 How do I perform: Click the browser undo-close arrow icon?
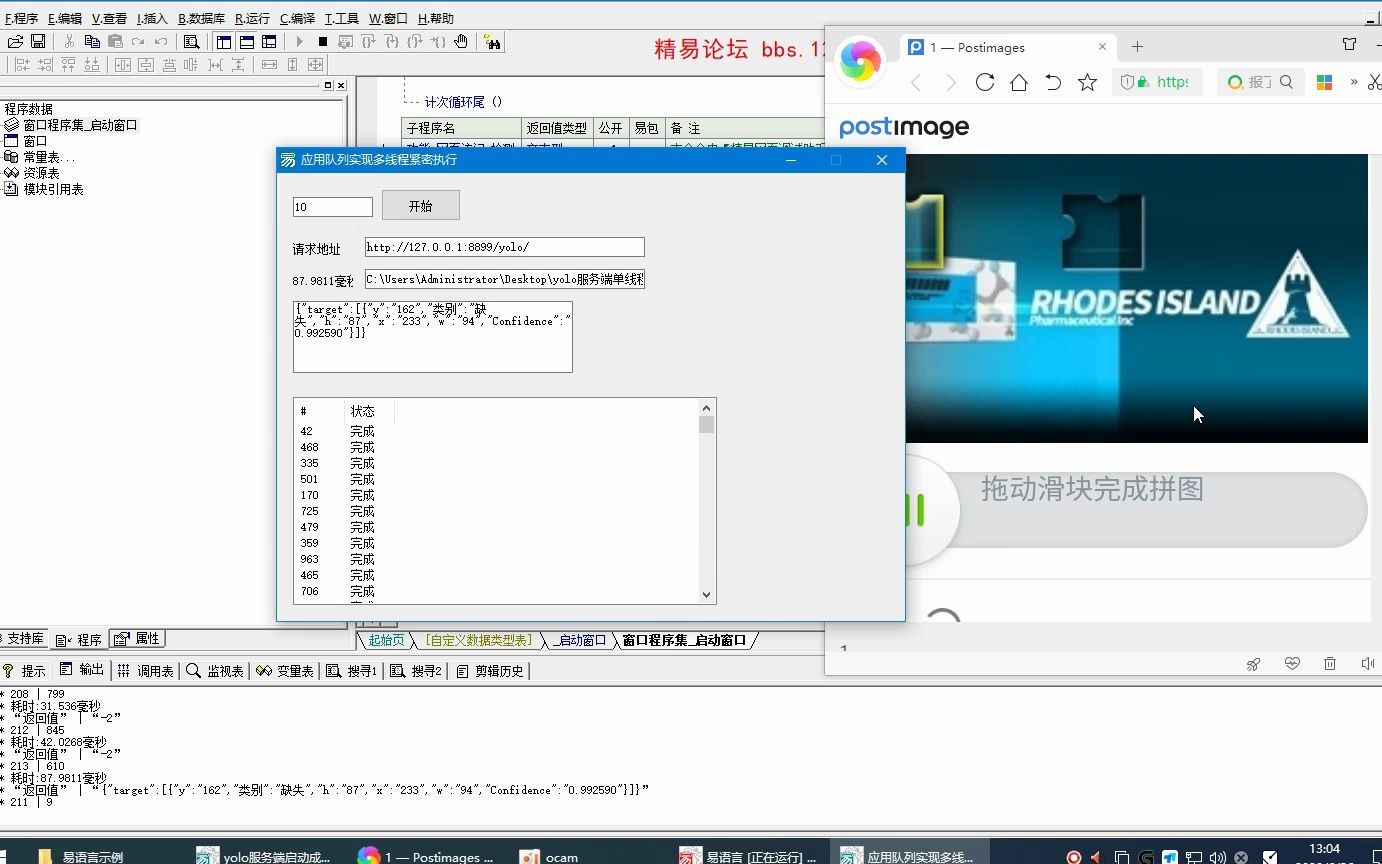coord(1053,82)
